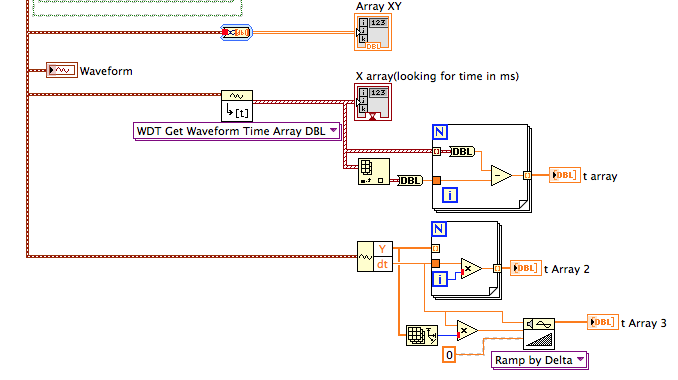The width and height of the screenshot is (678, 380).
Task: Click N count terminal of lower For Loop
Action: pos(439,229)
